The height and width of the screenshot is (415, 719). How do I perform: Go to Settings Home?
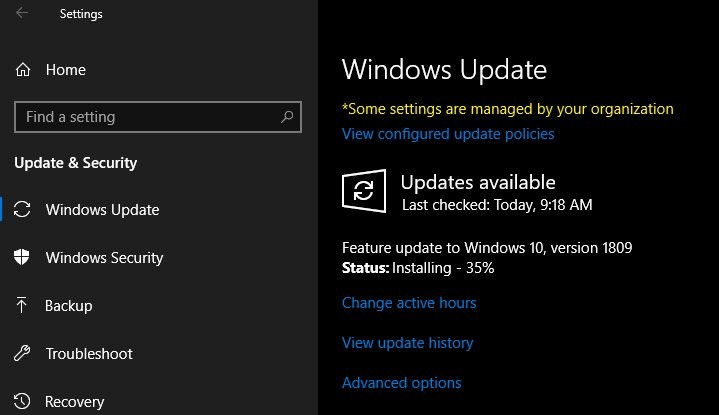click(x=65, y=70)
